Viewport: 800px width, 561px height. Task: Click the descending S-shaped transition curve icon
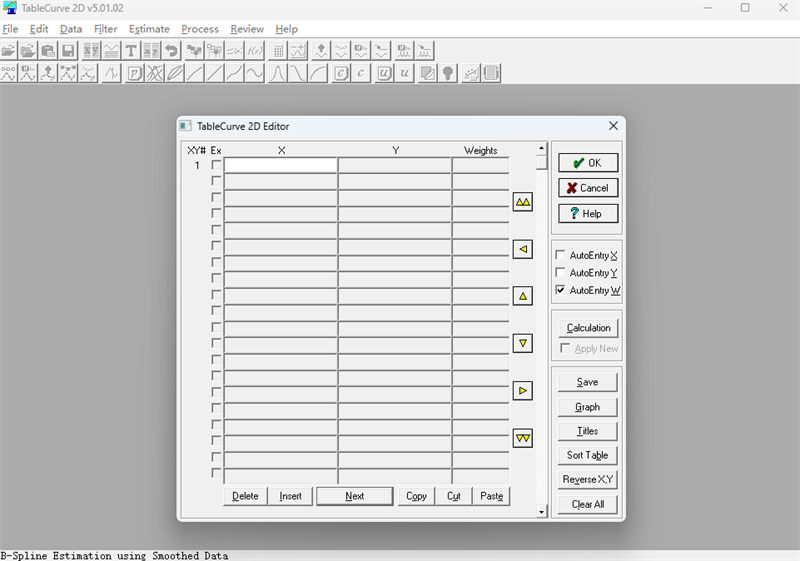pyautogui.click(x=297, y=73)
